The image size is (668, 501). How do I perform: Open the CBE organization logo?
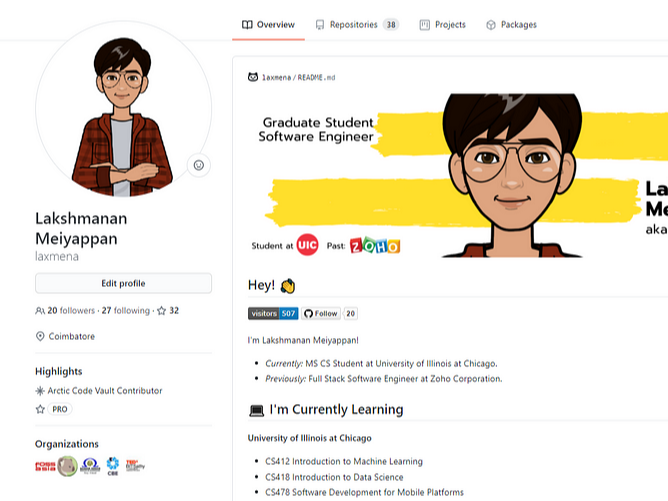point(112,465)
